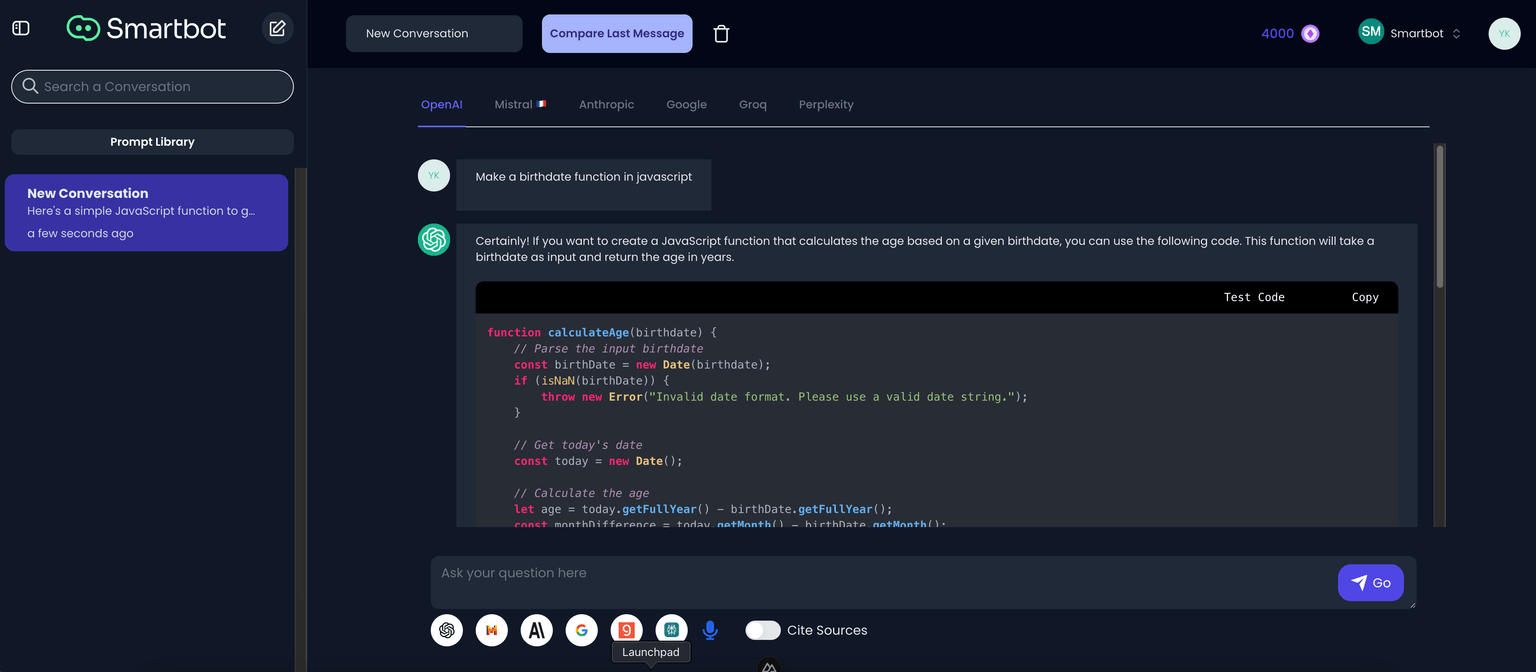Select the OpenAI model icon below the input
1536x672 pixels.
tap(446, 630)
